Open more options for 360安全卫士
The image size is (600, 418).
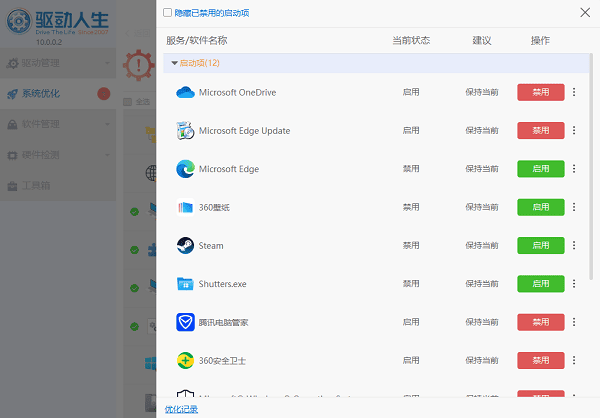(x=574, y=360)
